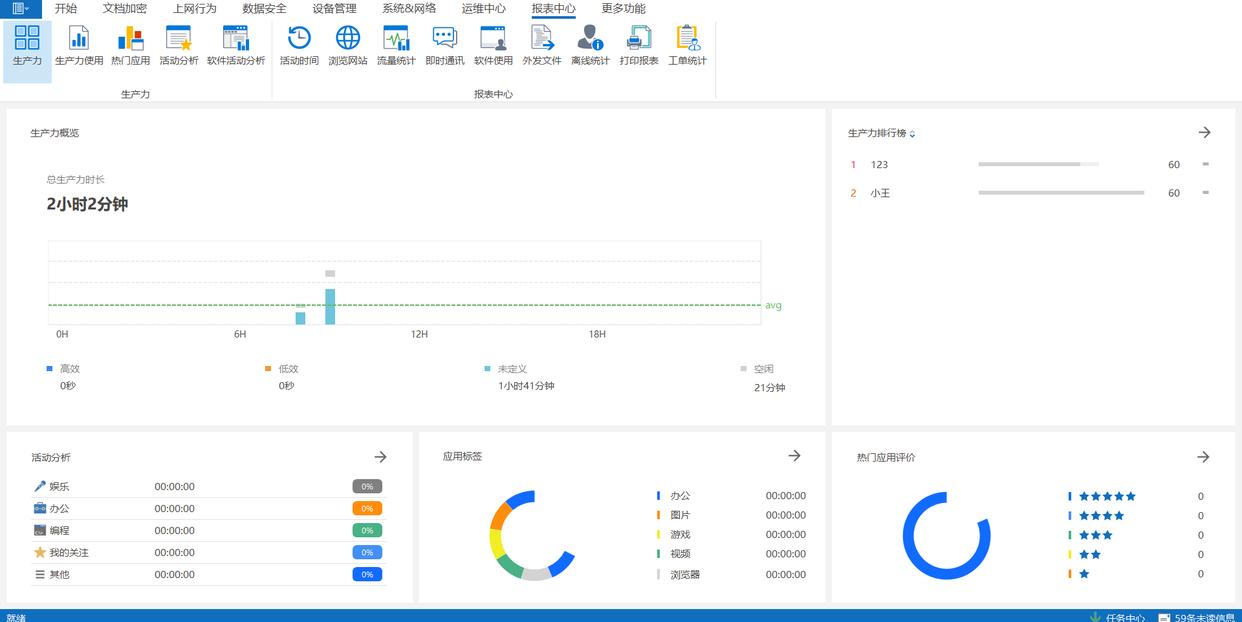Click the 工单统计 clipboard icon
The width and height of the screenshot is (1242, 622).
tap(687, 45)
